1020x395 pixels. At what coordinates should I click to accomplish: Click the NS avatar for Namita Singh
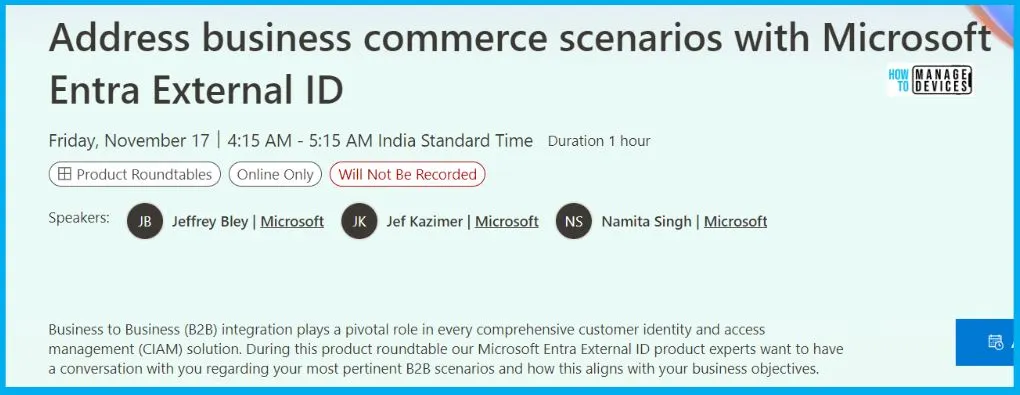click(x=574, y=221)
